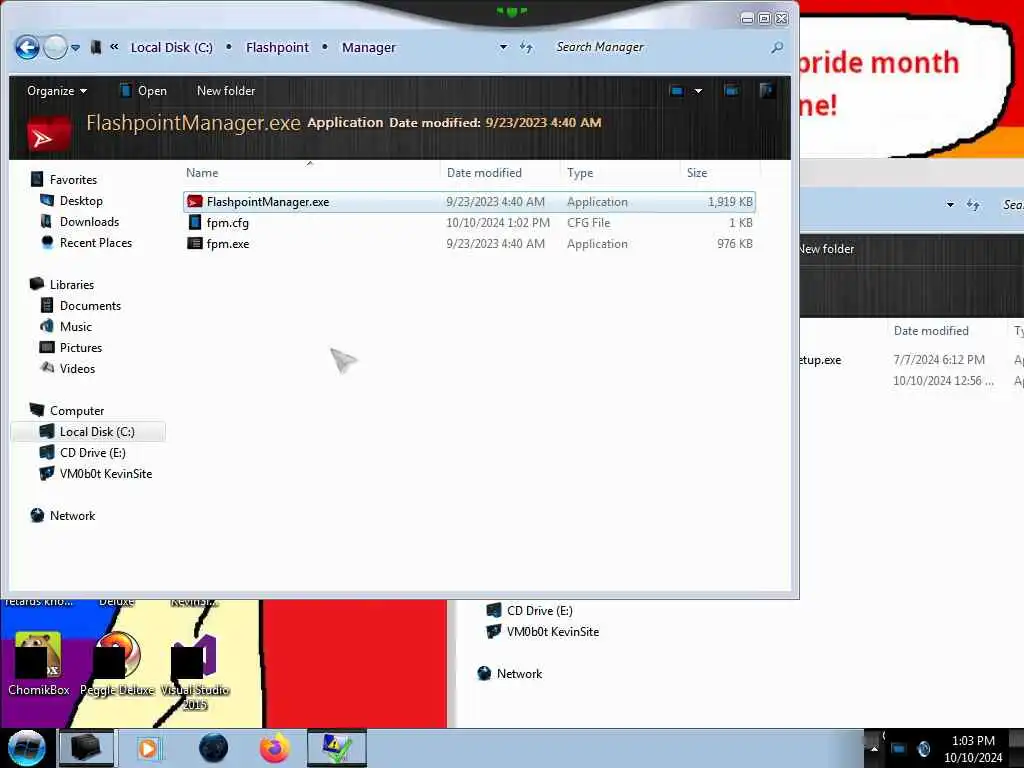The image size is (1024, 768).
Task: Open ChomikBox desktop shortcut
Action: (x=39, y=664)
